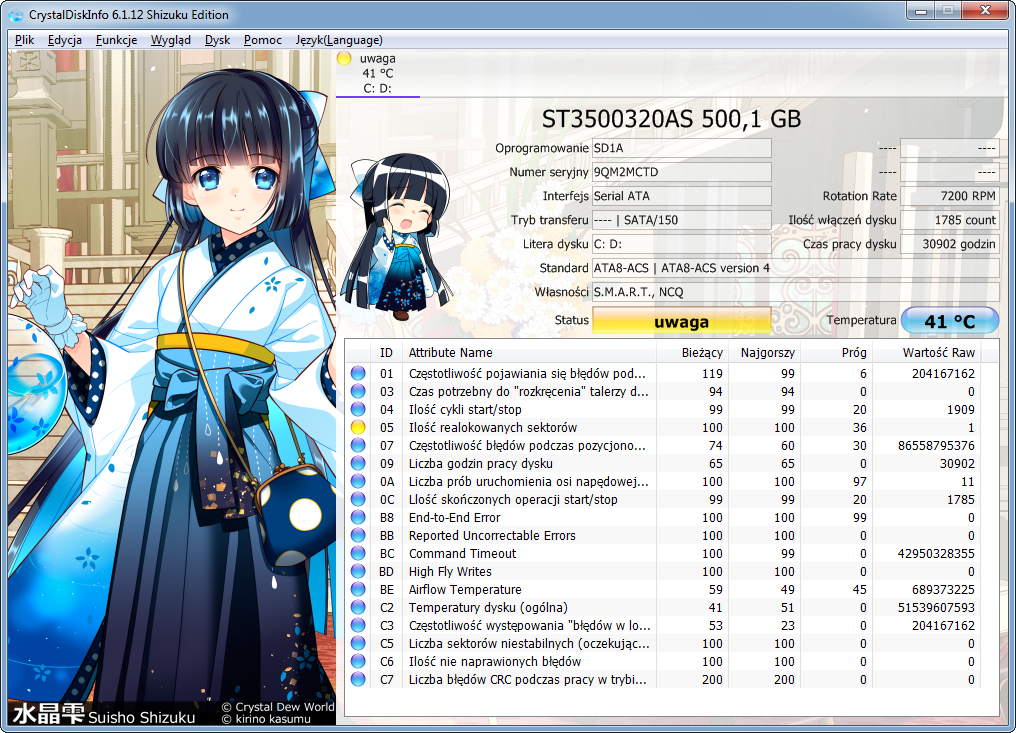Click the large Suisho Shizuku character artwork
1016x733 pixels.
click(172, 388)
